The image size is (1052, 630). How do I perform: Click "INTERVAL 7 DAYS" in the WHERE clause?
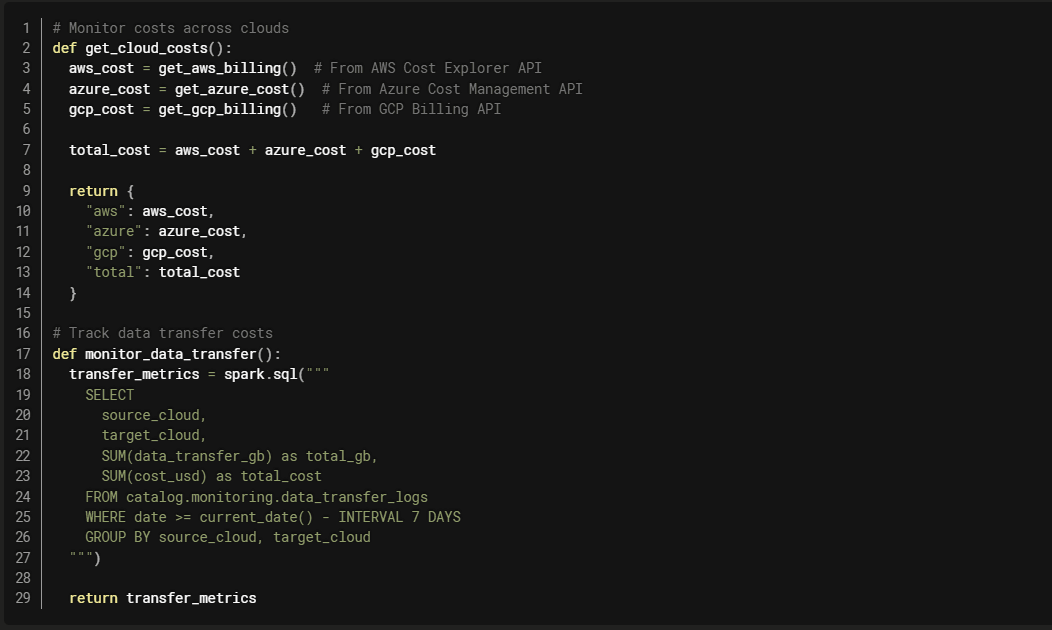399,517
